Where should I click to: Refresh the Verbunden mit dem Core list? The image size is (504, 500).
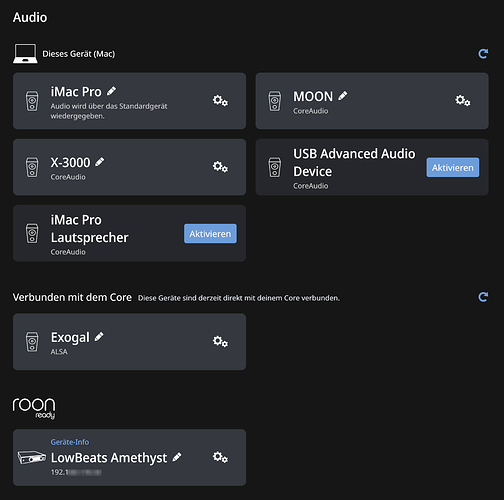(x=483, y=297)
